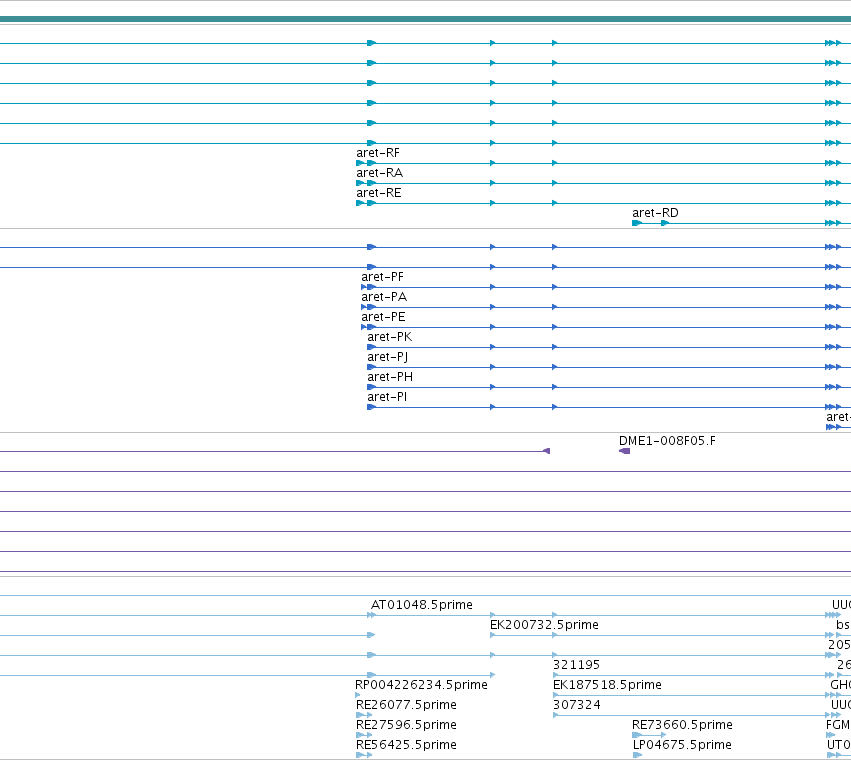Select the aret-PA protein label

(x=384, y=297)
